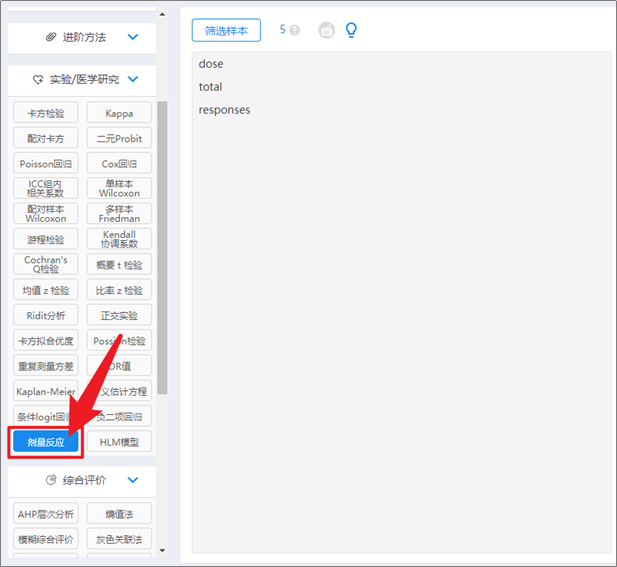The width and height of the screenshot is (617, 567).
Task: Select the Kappa method
Action: coord(119,113)
